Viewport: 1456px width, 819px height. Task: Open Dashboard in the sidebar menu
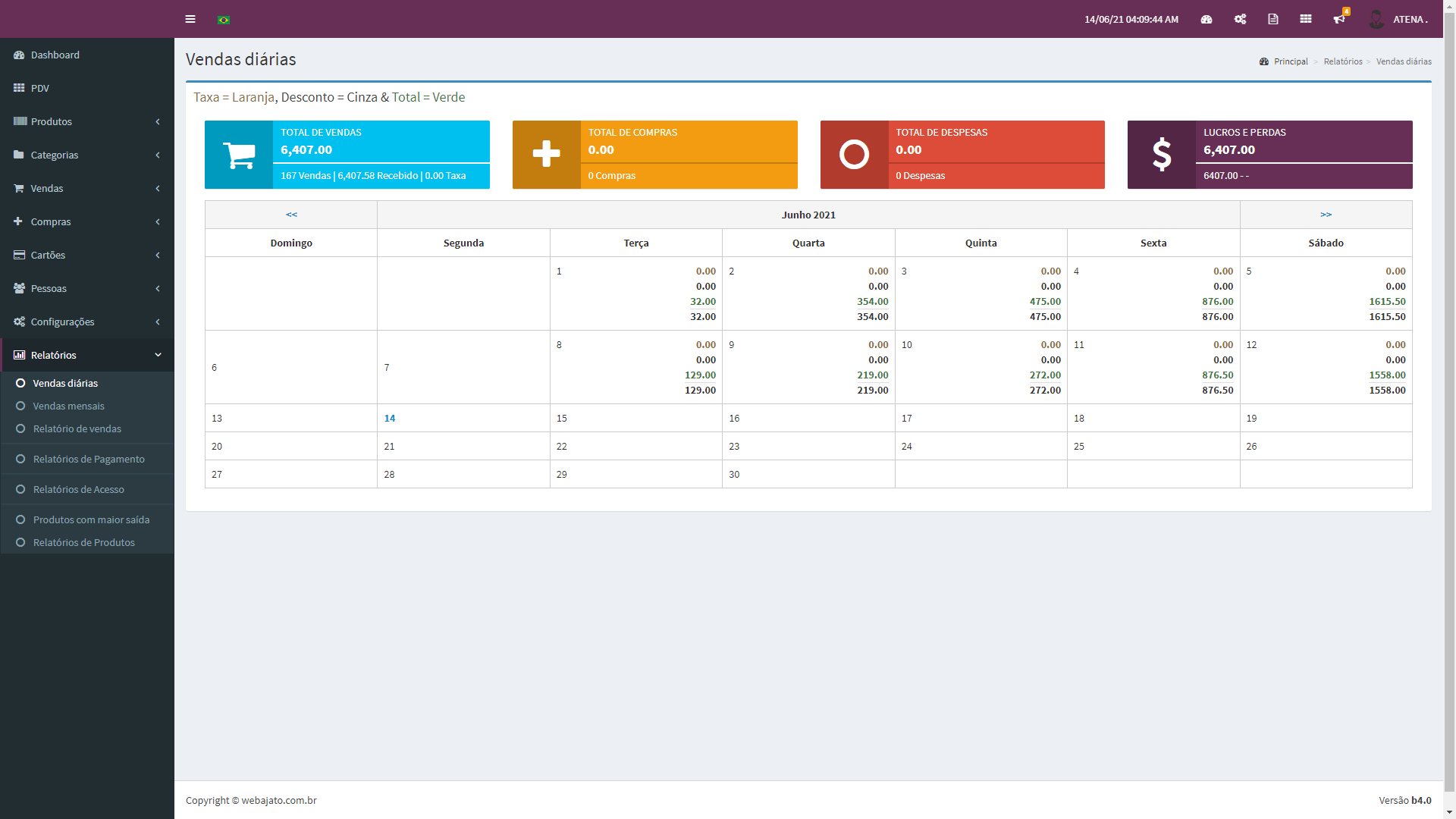coord(55,55)
